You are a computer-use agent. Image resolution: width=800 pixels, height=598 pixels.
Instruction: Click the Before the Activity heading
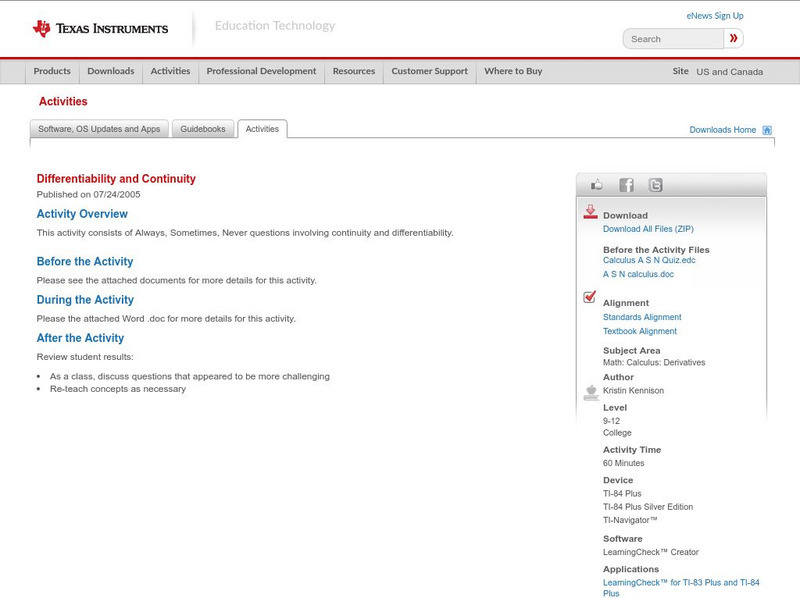[85, 262]
